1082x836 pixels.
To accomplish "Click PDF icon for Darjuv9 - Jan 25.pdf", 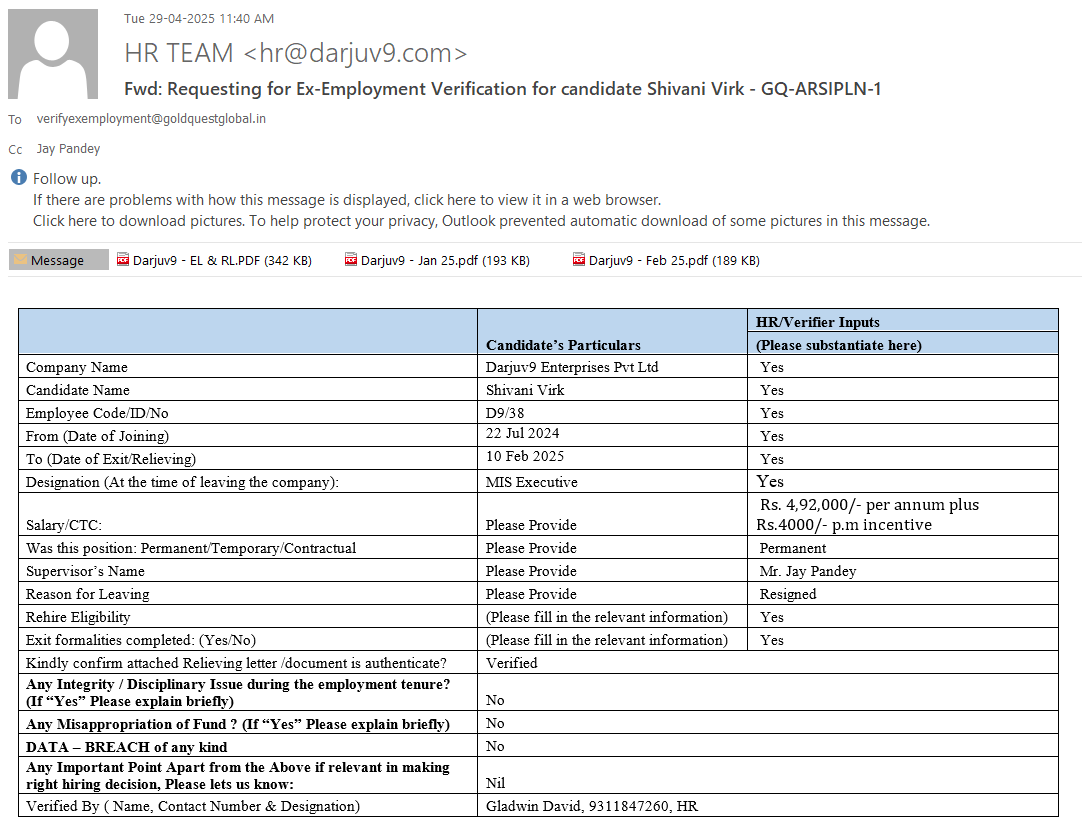I will coord(351,259).
